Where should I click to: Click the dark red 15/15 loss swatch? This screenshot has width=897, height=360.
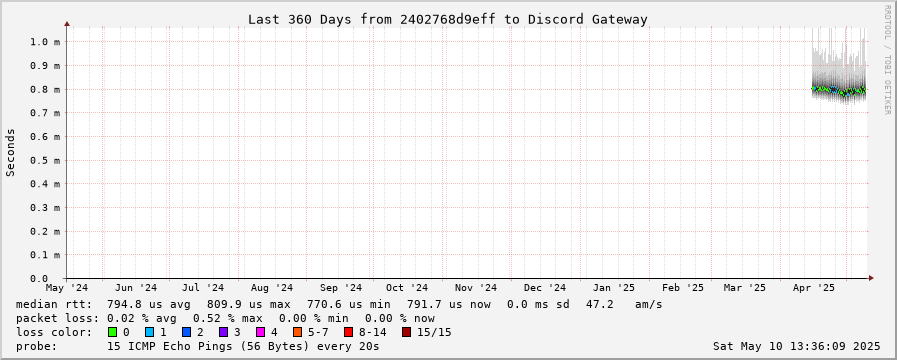(406, 332)
